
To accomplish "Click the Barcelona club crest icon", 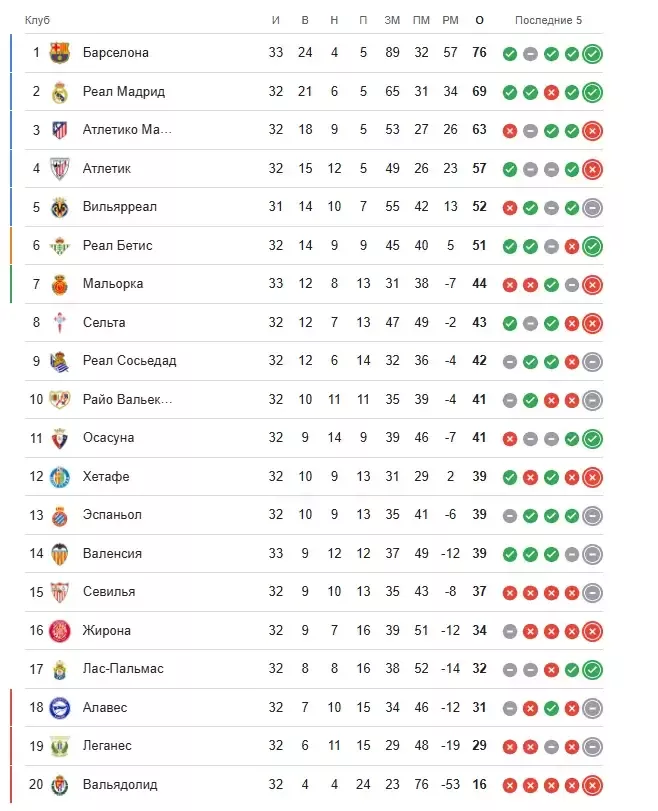I will (59, 53).
